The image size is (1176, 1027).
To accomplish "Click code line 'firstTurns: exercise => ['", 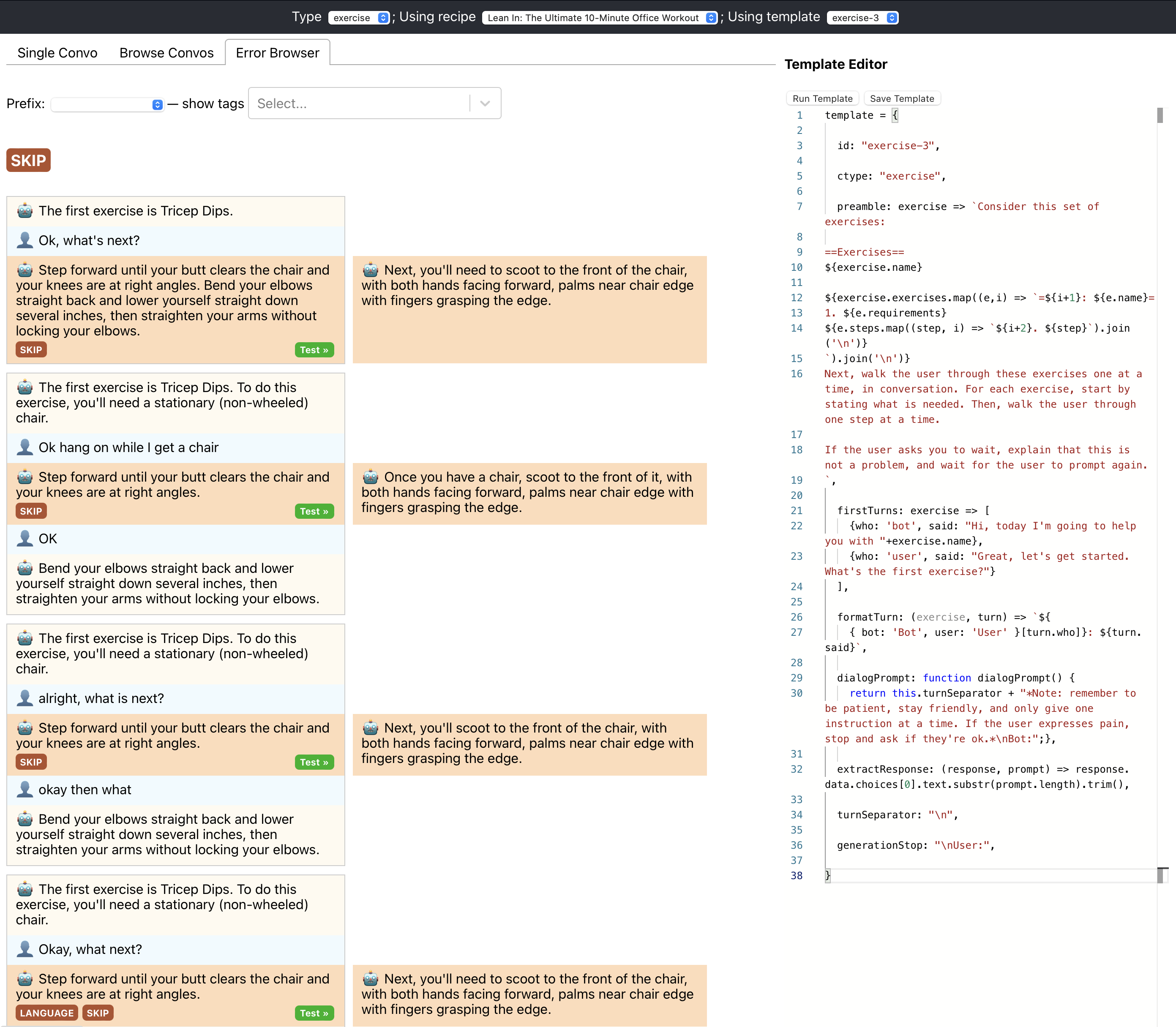I will [x=914, y=511].
